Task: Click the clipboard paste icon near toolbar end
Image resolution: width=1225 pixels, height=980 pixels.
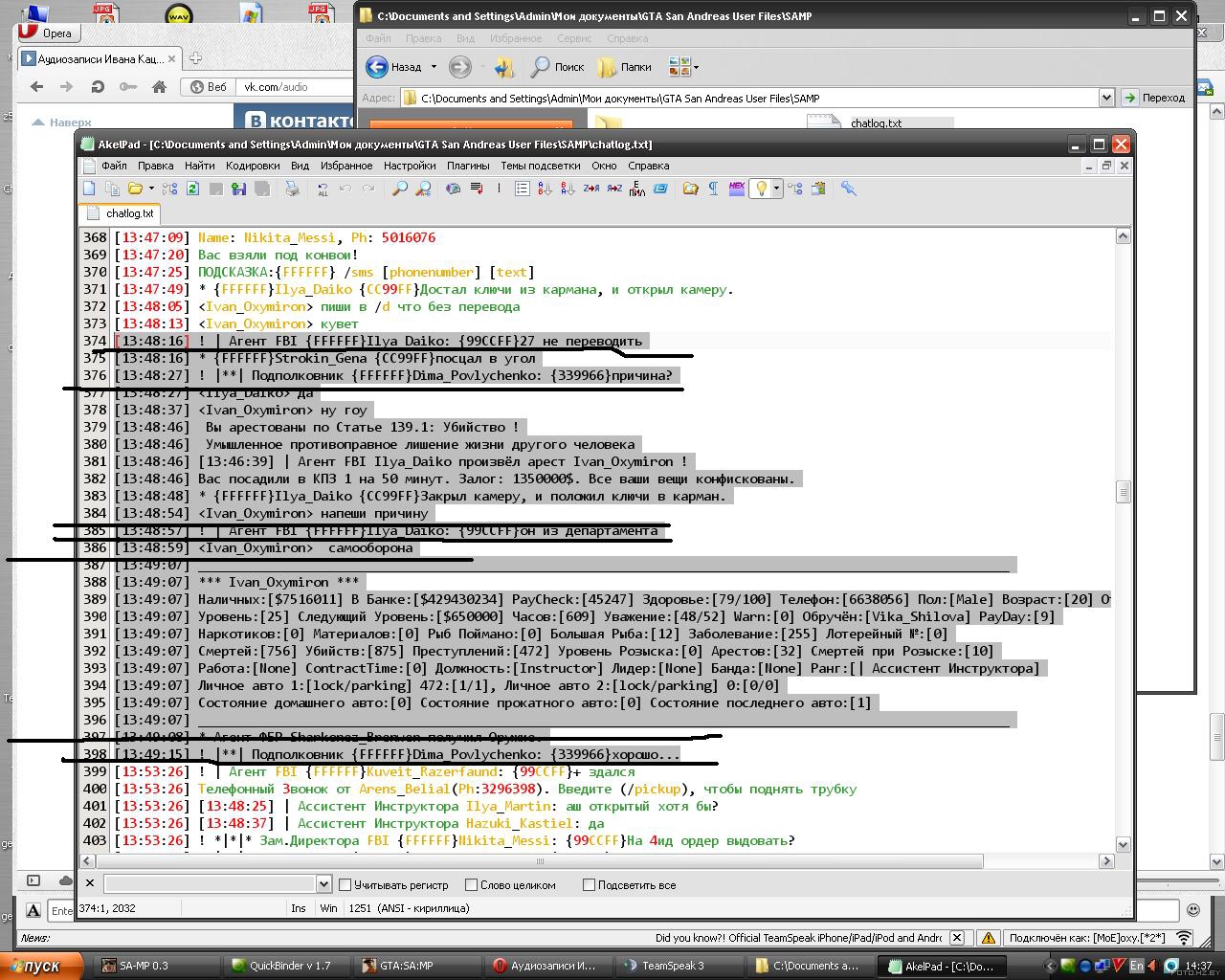Action: 818,189
